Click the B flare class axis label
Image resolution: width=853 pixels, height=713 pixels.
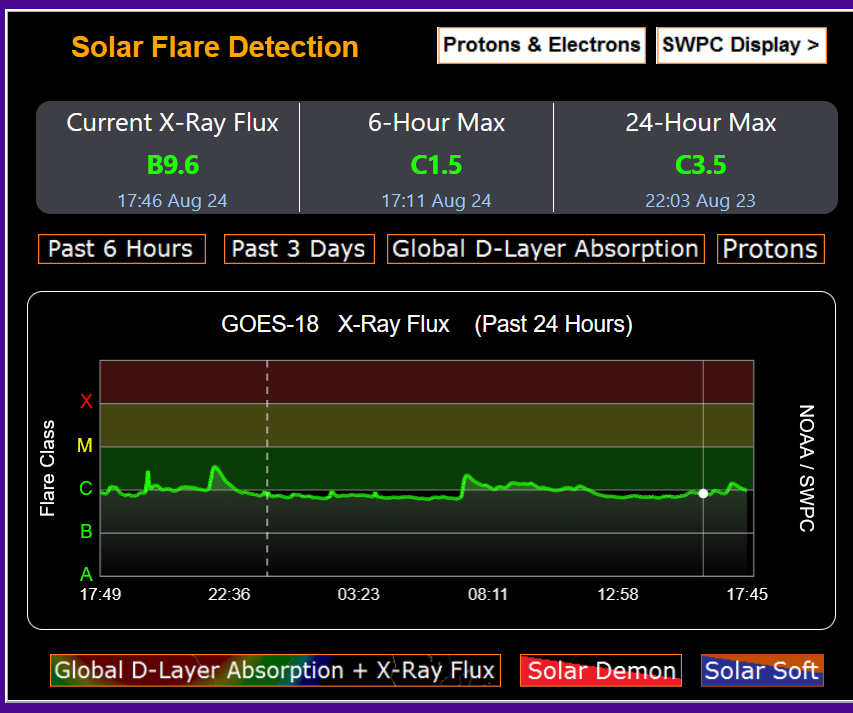[x=86, y=531]
